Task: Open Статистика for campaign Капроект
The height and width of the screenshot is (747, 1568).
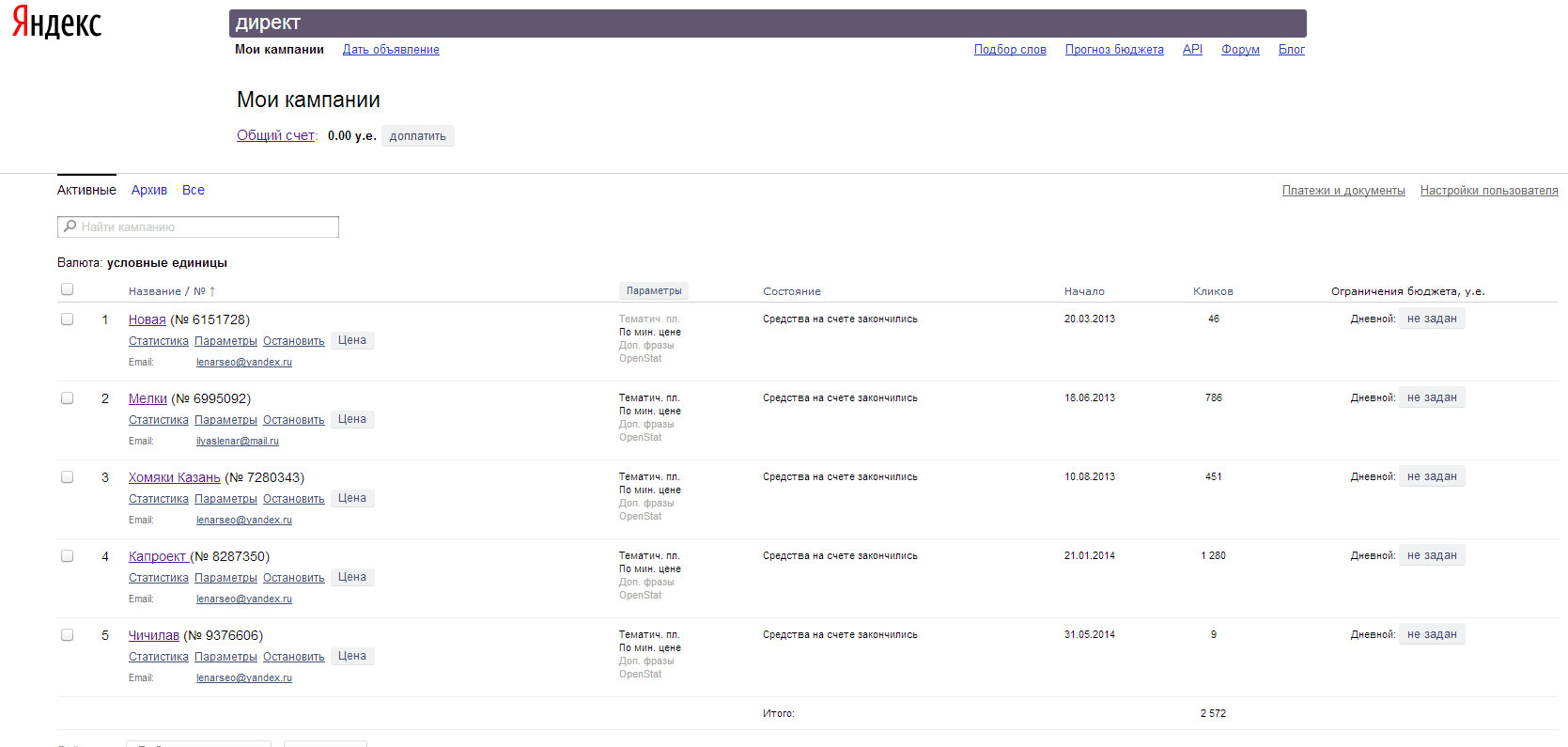Action: (159, 578)
